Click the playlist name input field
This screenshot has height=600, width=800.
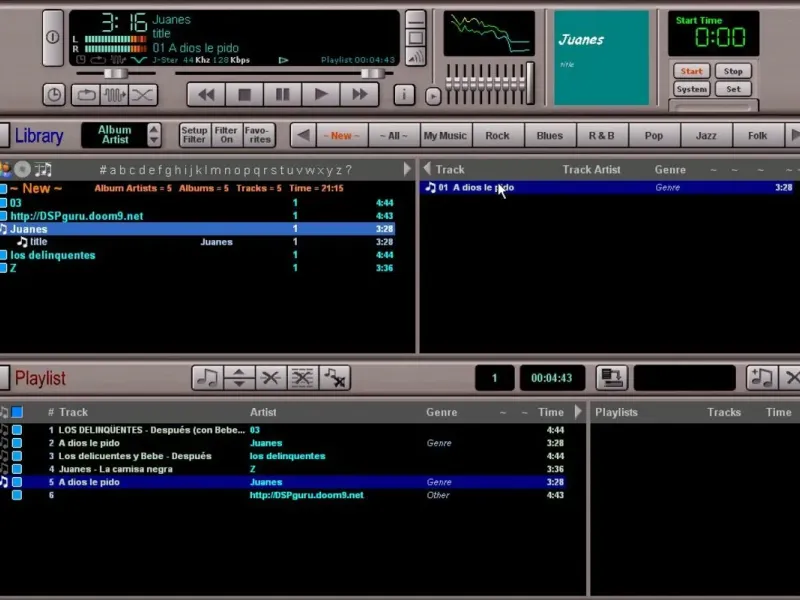pyautogui.click(x=684, y=378)
